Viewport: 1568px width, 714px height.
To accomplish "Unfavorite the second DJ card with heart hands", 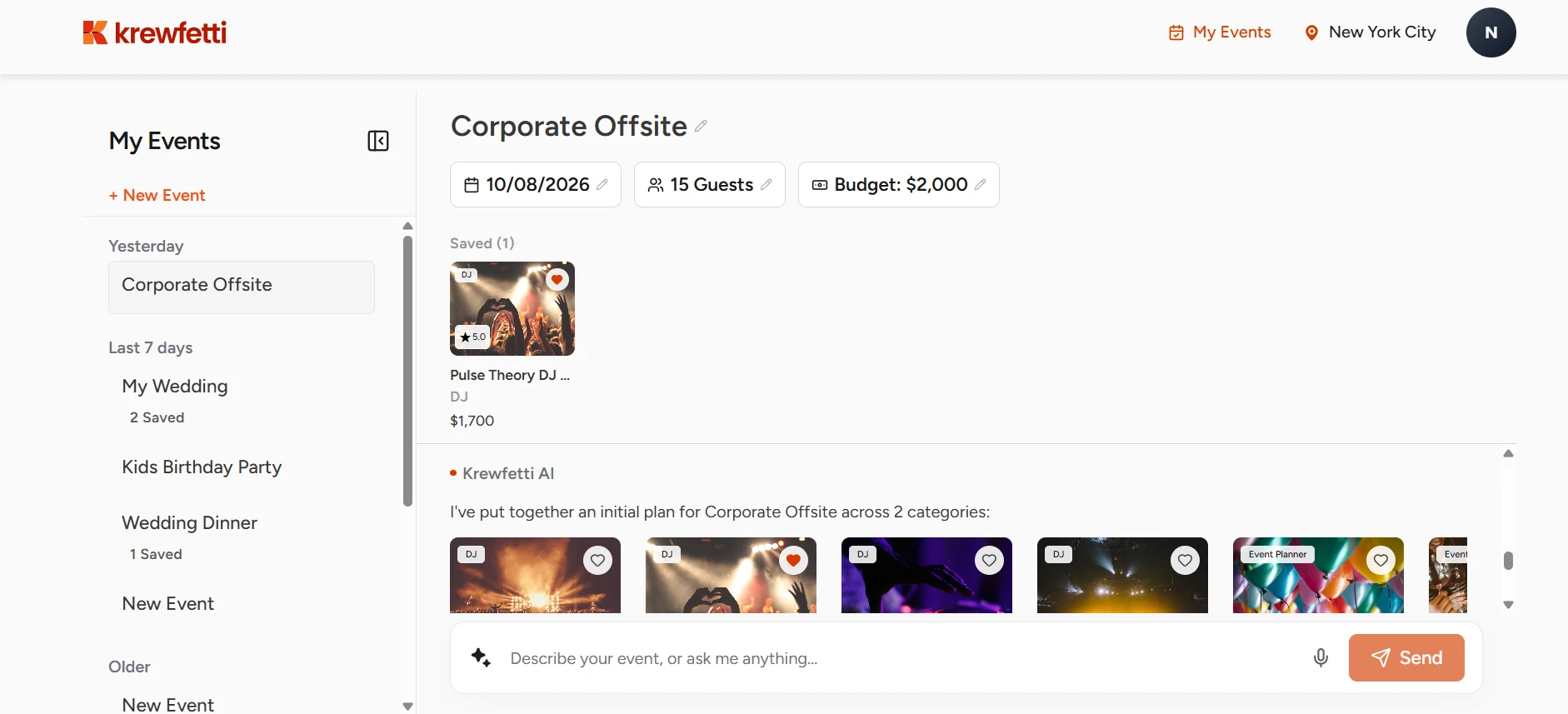I will (x=793, y=561).
